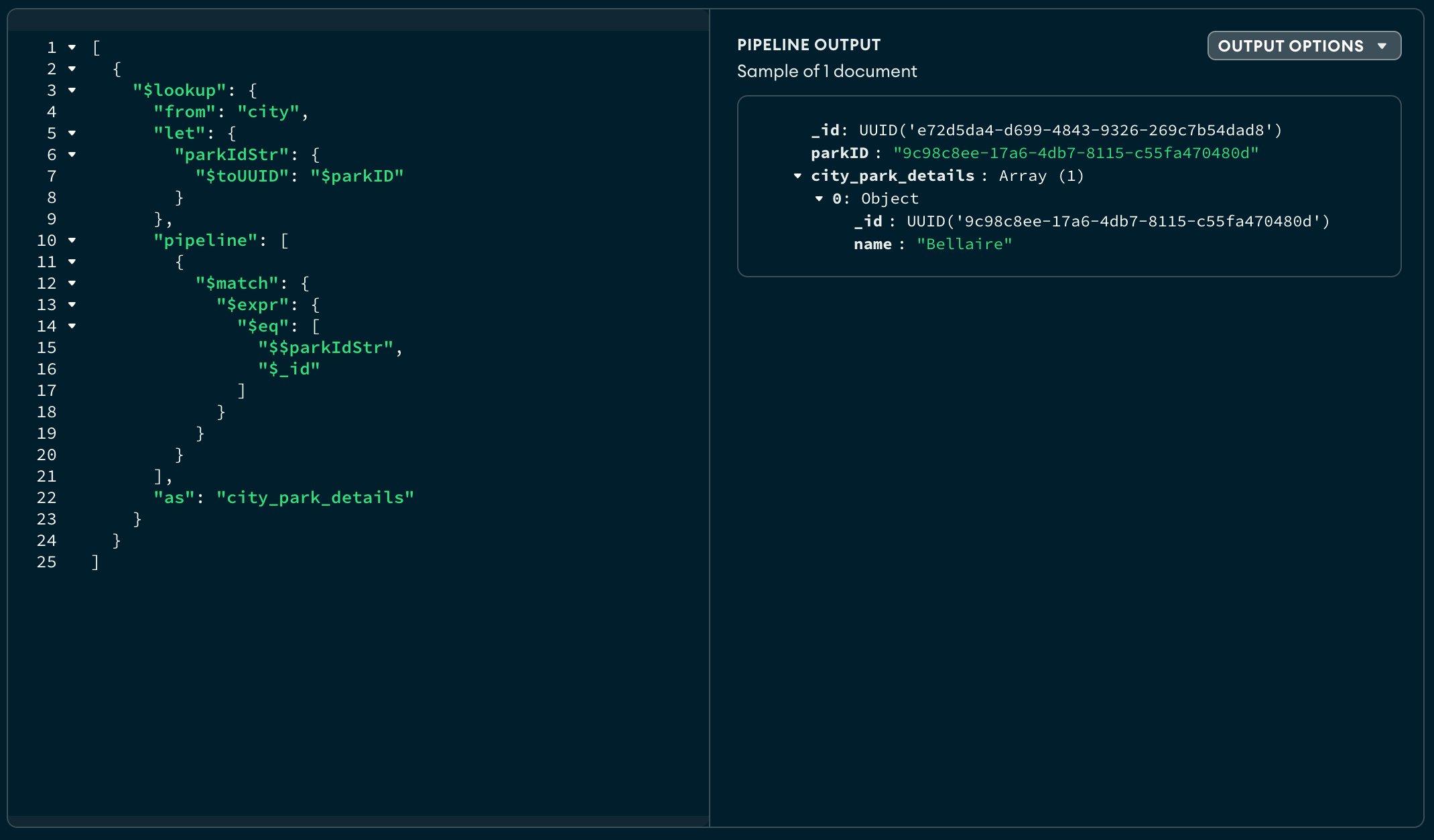
Task: Collapse the city_park_details array in output
Action: tap(797, 176)
